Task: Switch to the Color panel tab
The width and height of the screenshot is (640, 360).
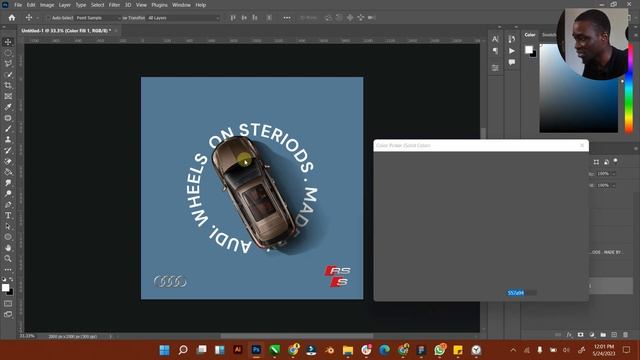Action: click(530, 35)
